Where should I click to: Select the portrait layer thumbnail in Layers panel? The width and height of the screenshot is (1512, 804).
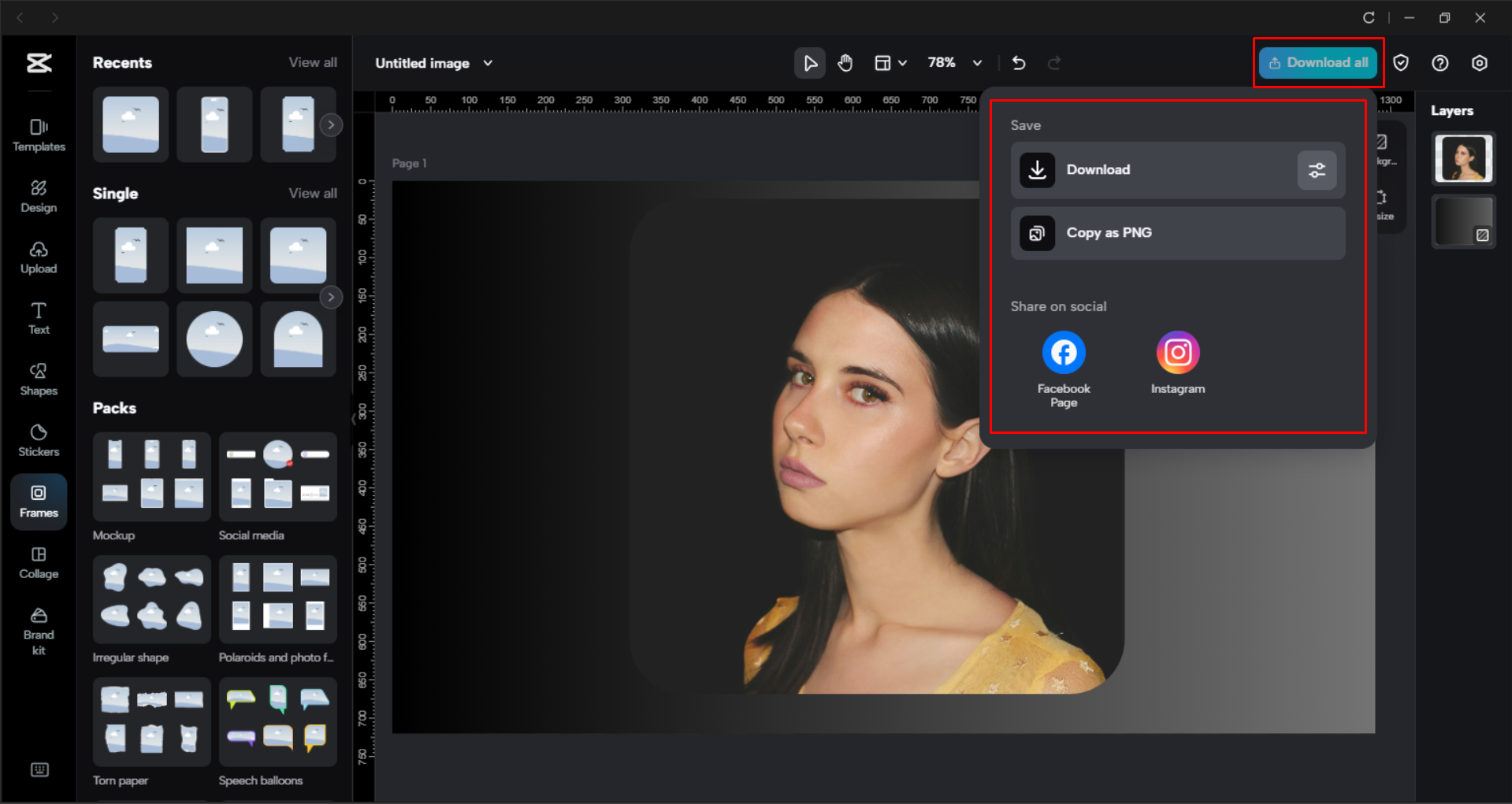(x=1462, y=158)
